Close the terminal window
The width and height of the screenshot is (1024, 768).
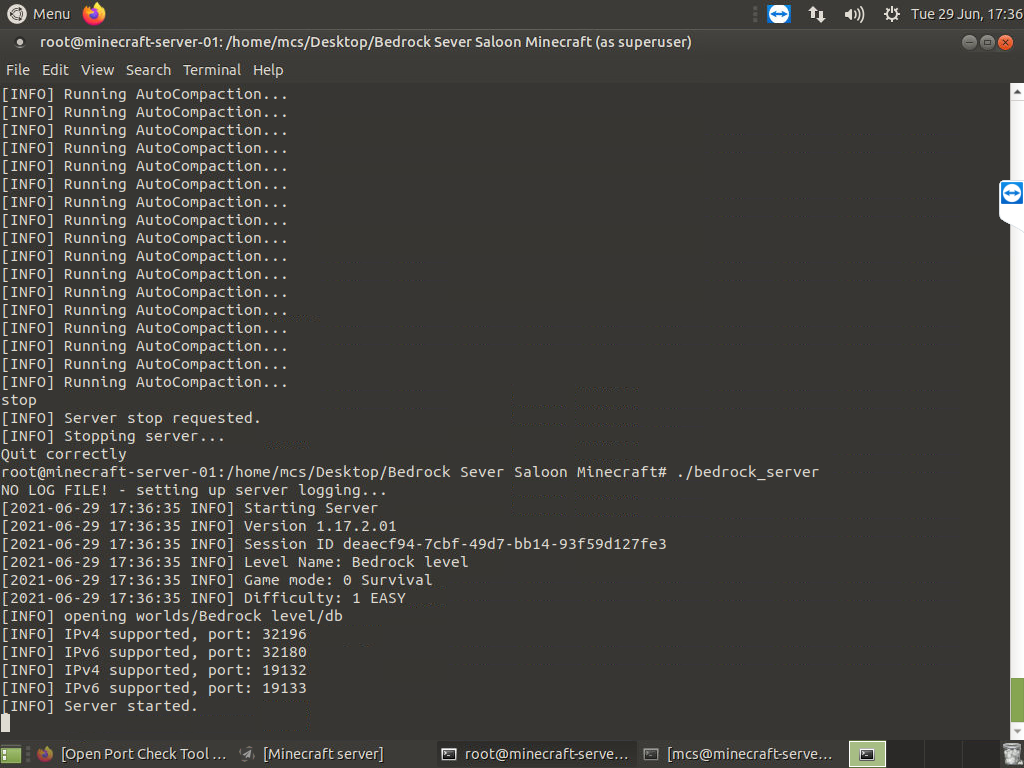pyautogui.click(x=1006, y=42)
